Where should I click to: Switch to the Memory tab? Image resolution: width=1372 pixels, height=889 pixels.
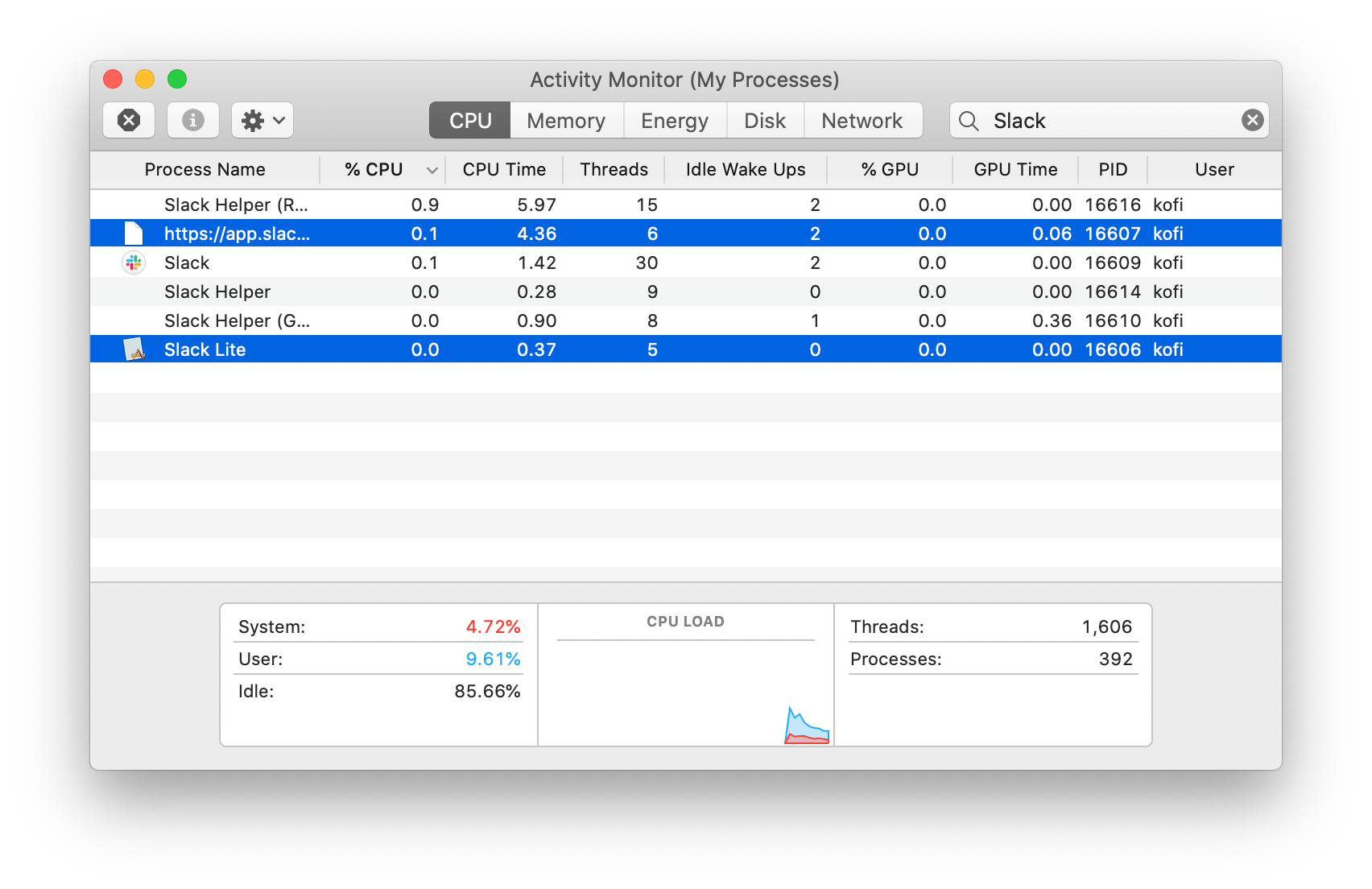[566, 121]
